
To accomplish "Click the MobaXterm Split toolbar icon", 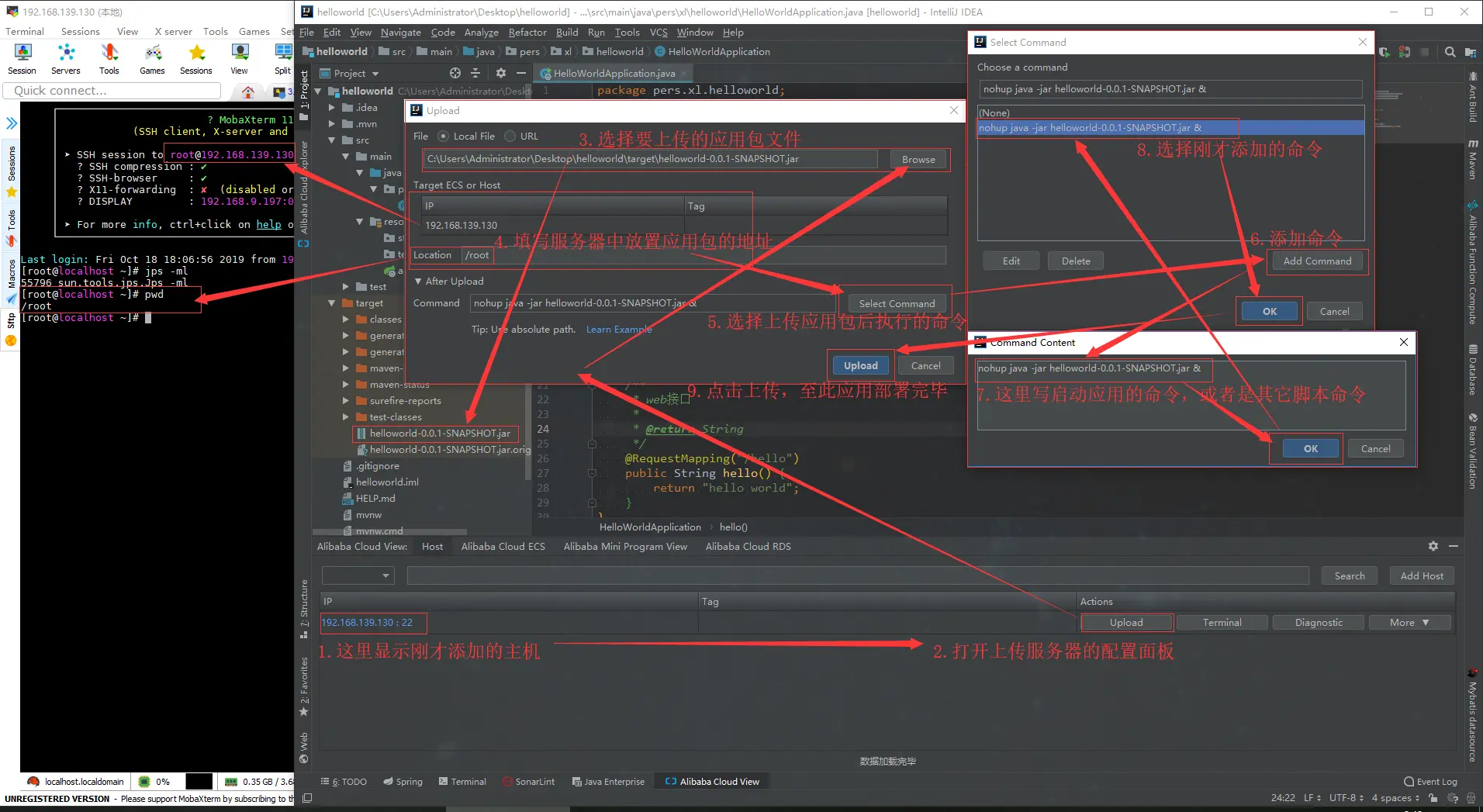I will tap(283, 58).
